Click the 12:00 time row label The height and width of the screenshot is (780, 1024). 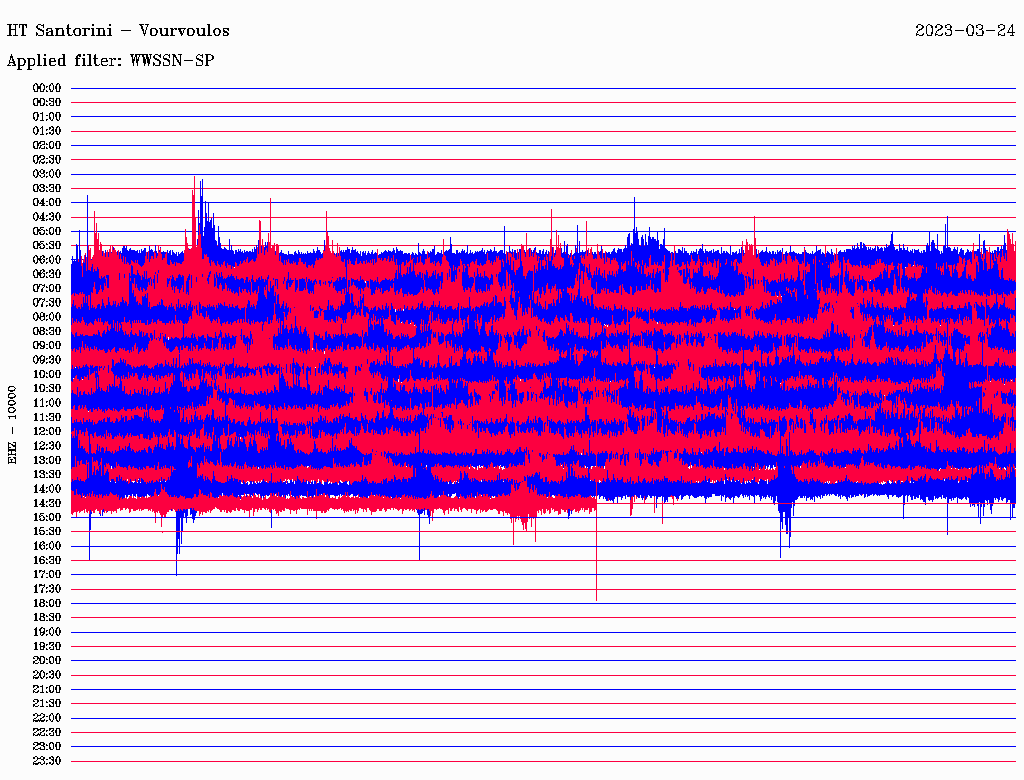click(47, 431)
